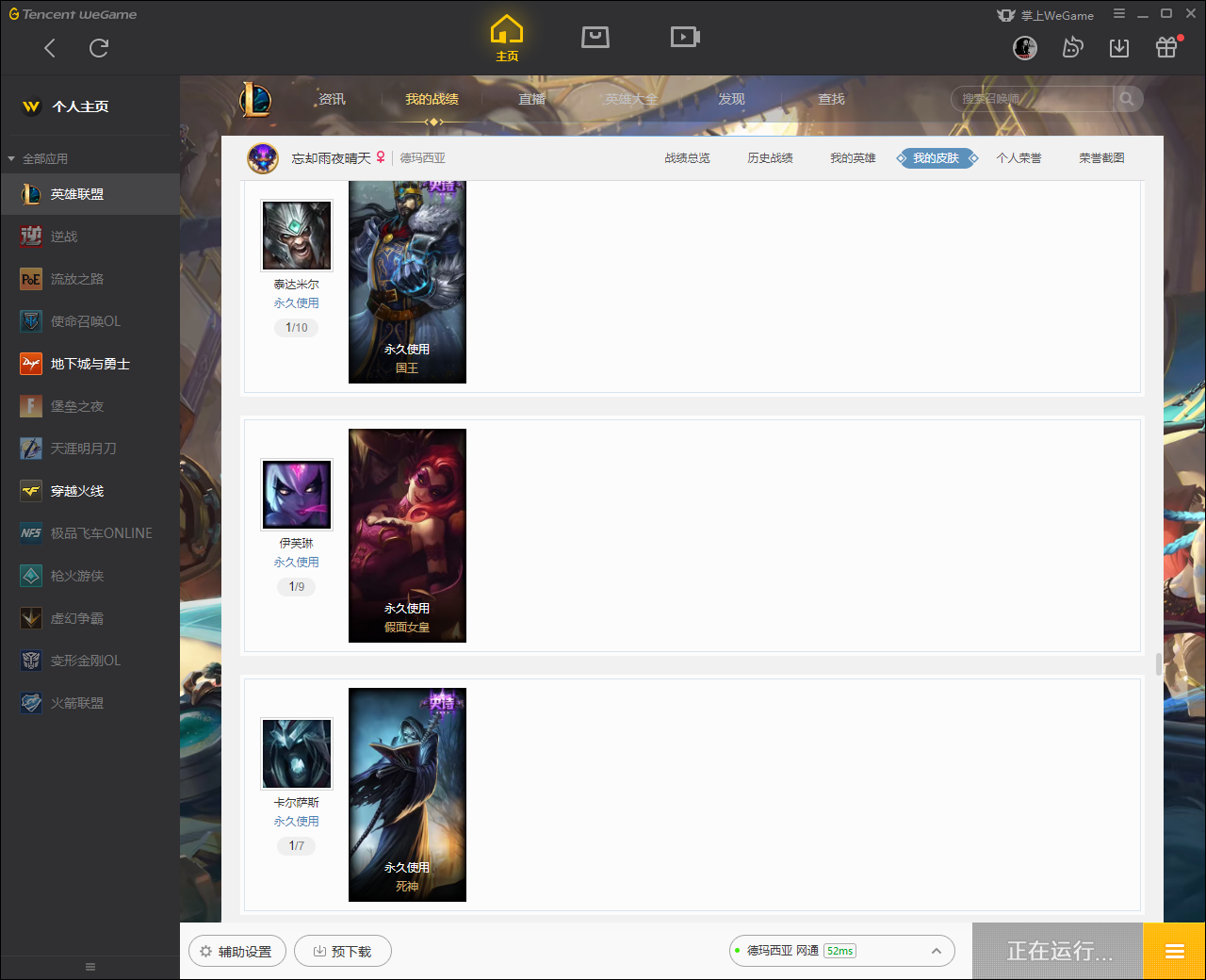The height and width of the screenshot is (980, 1206).
Task: Select 火箭联盟 game icon
Action: tap(31, 703)
